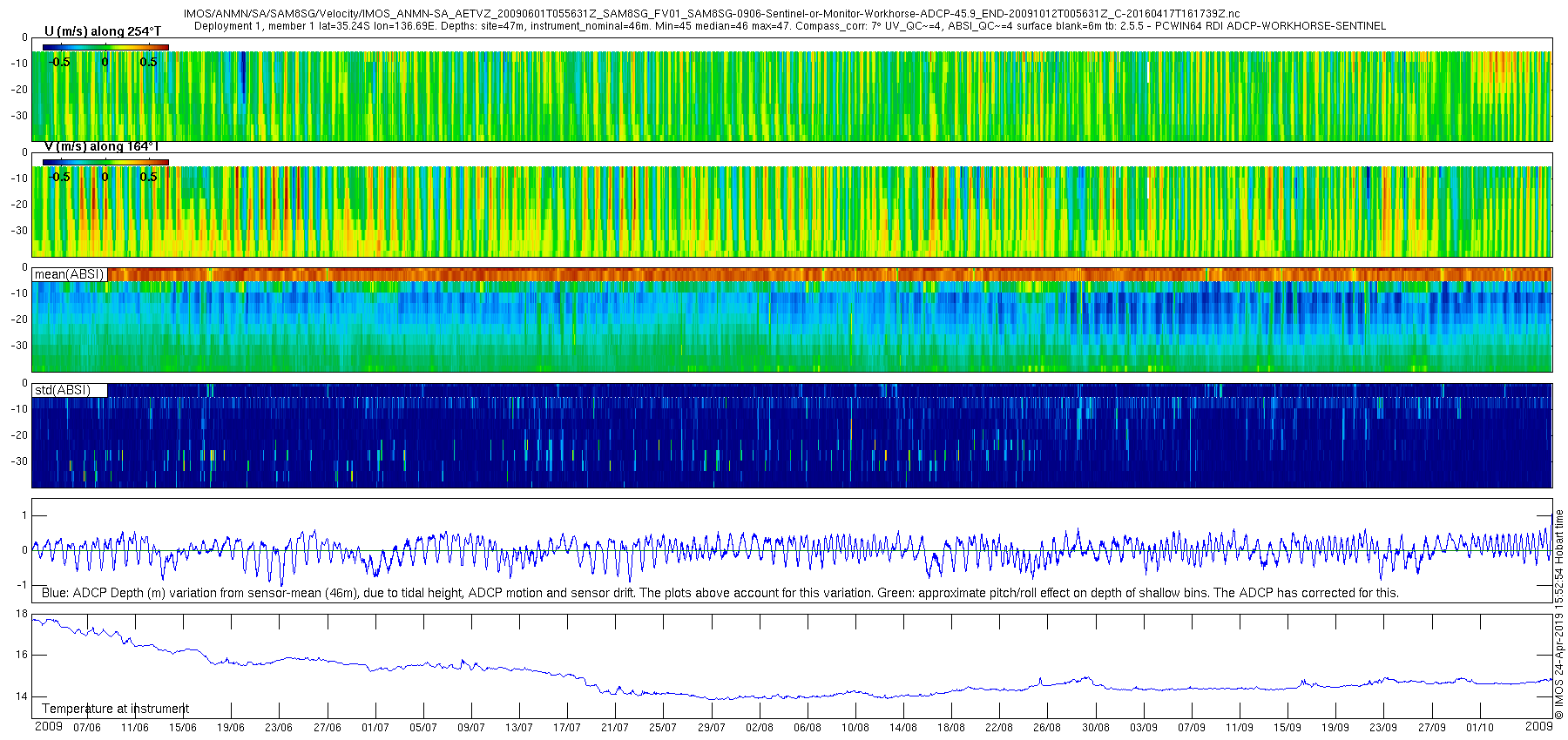Click the file path title line at top
The width and height of the screenshot is (1568, 740).
tap(712, 14)
